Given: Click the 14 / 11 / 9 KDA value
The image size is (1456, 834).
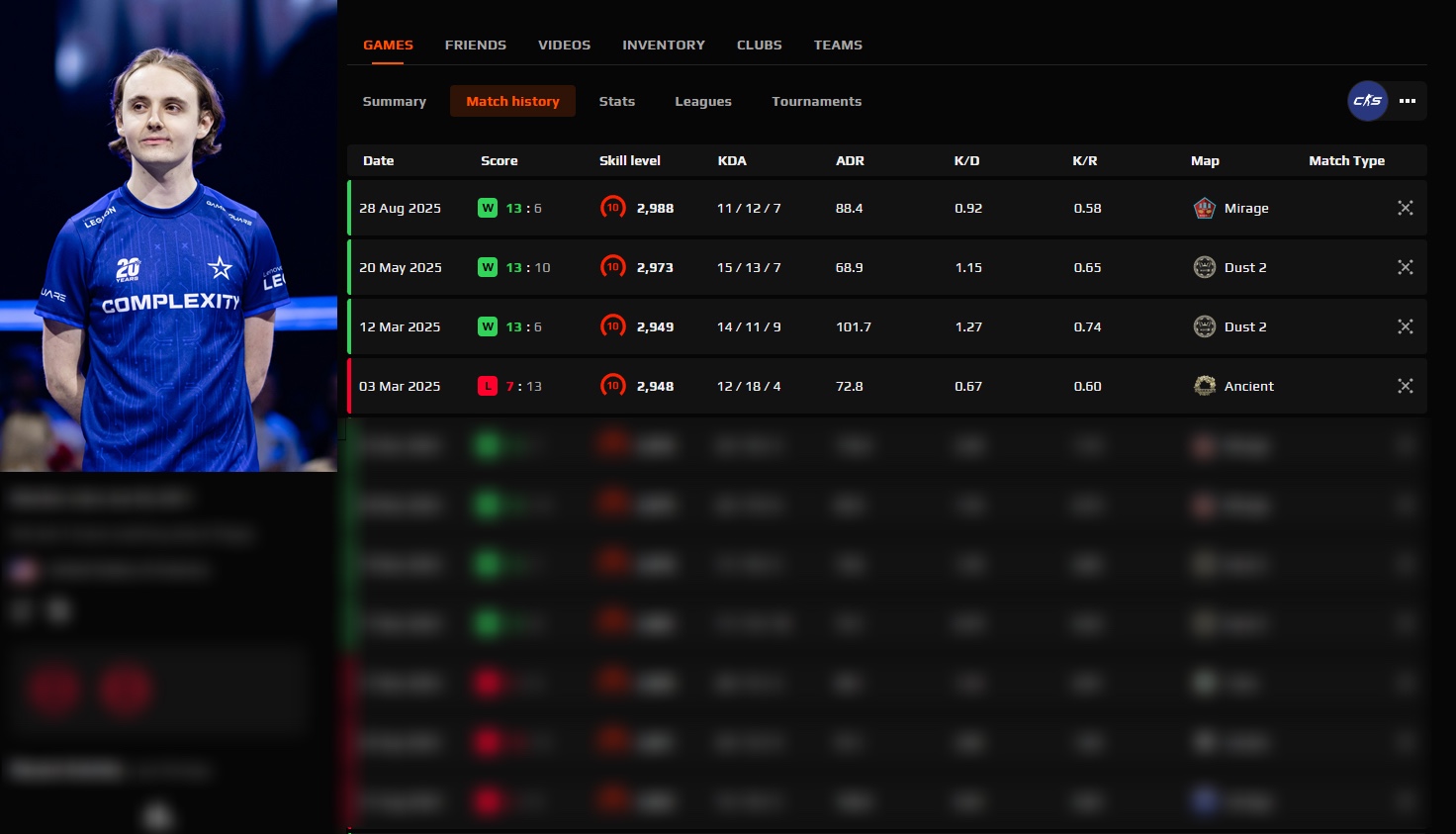Looking at the screenshot, I should pos(749,326).
